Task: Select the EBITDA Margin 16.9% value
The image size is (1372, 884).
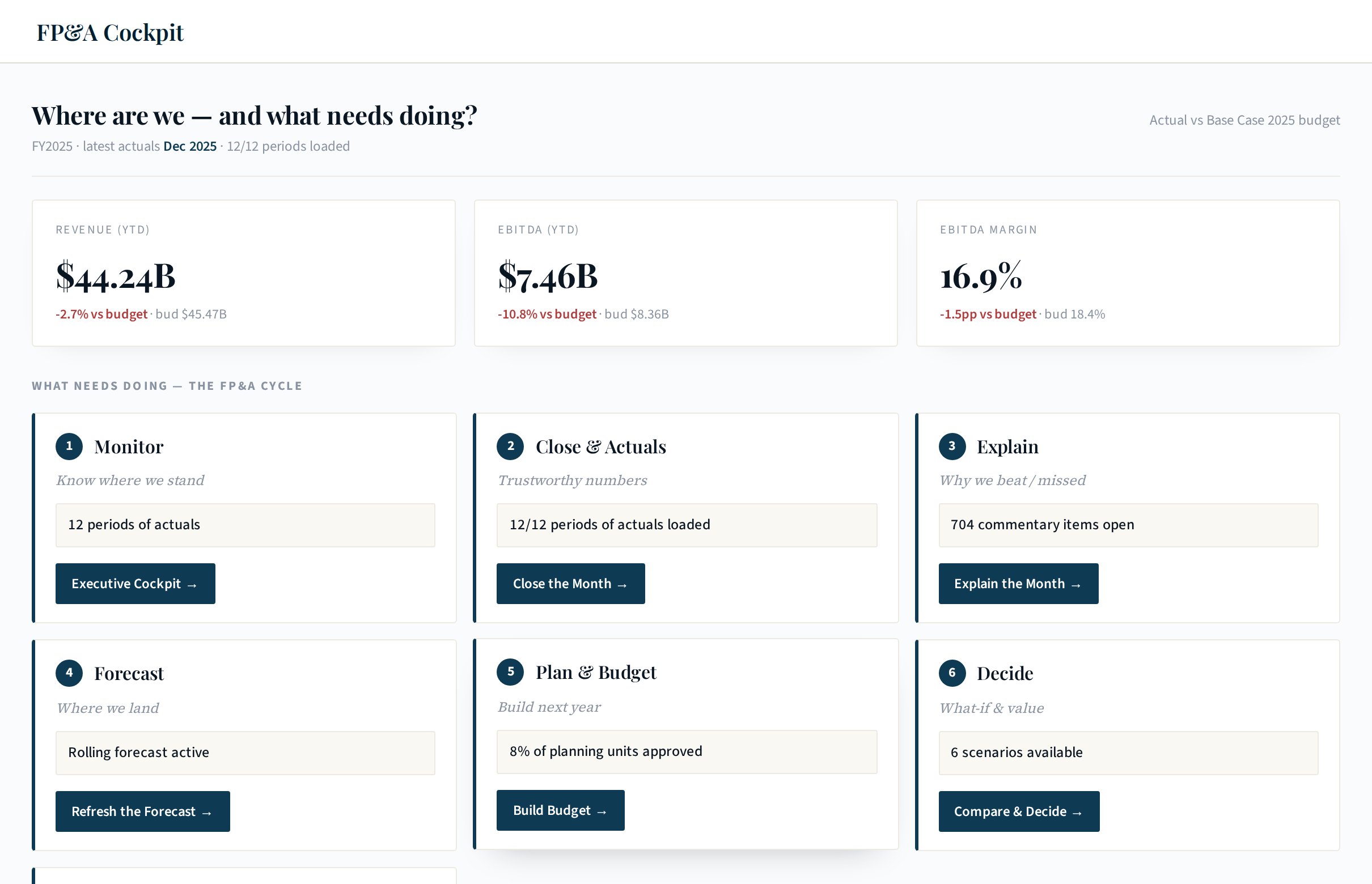Action: click(981, 276)
